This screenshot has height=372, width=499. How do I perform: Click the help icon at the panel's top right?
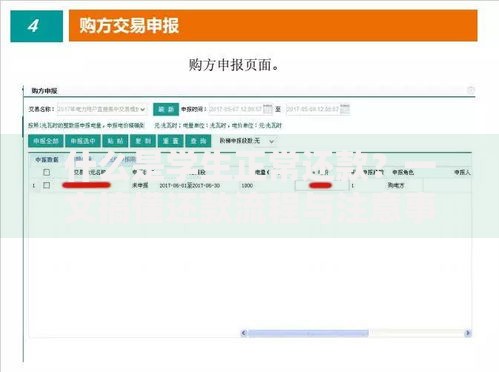(471, 90)
